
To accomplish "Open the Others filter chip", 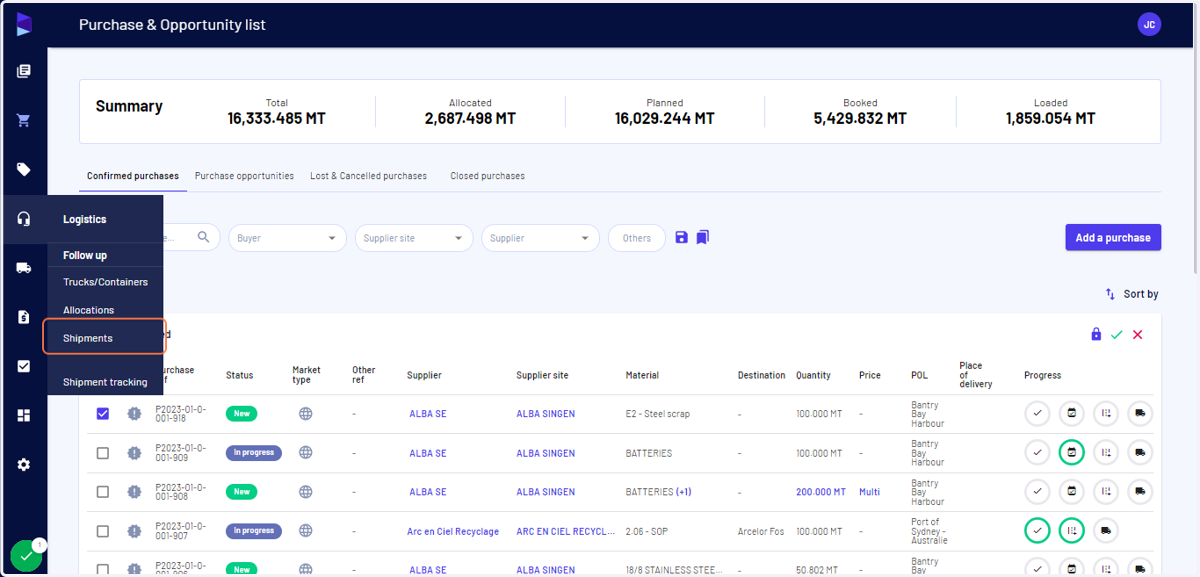I will pyautogui.click(x=637, y=238).
